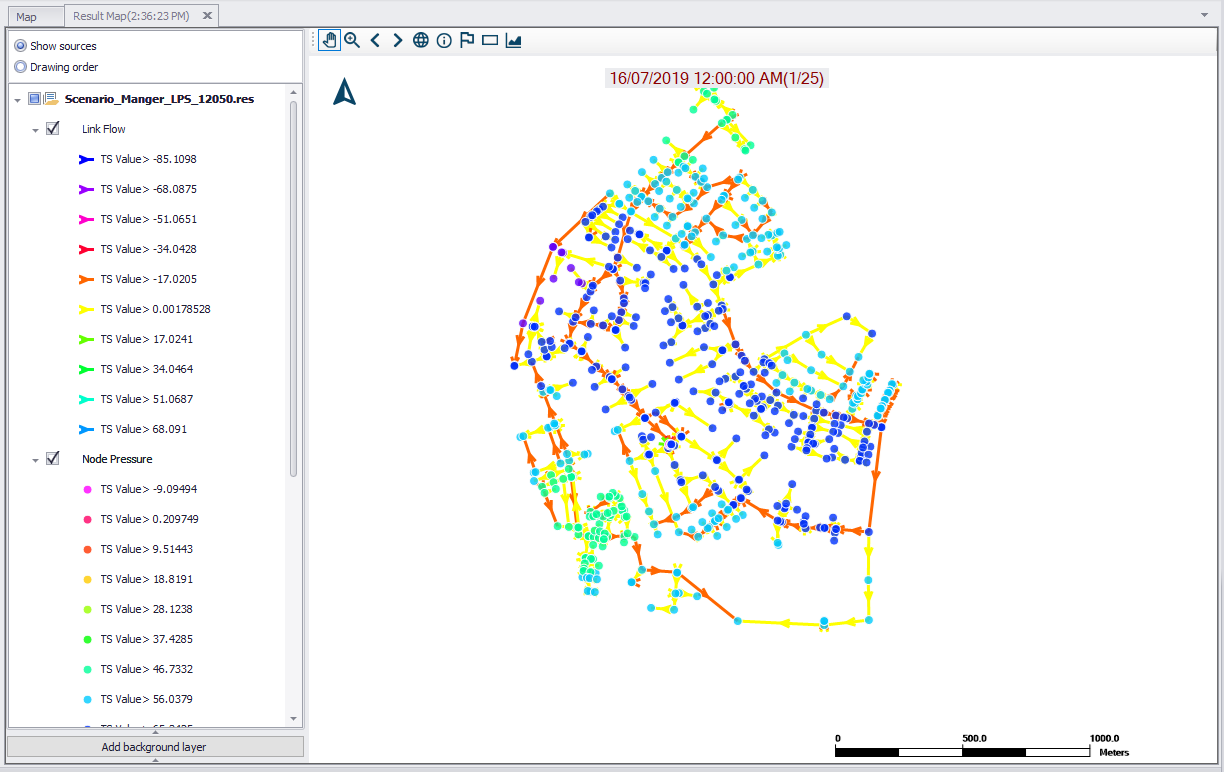Click green dot for TS Value> 37.4285
Viewport: 1224px width, 772px height.
click(87, 639)
